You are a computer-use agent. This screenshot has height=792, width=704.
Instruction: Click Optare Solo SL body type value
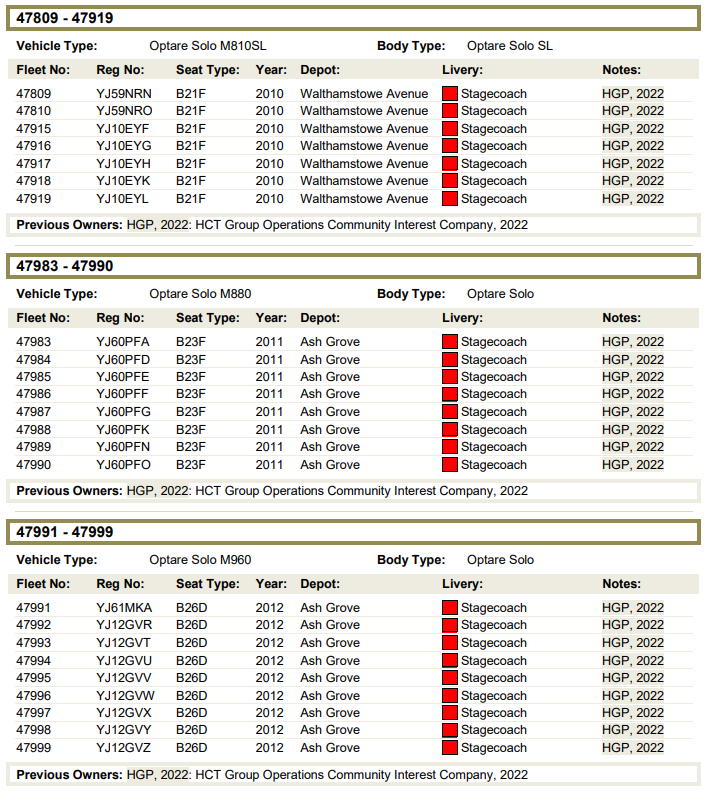pyautogui.click(x=509, y=46)
